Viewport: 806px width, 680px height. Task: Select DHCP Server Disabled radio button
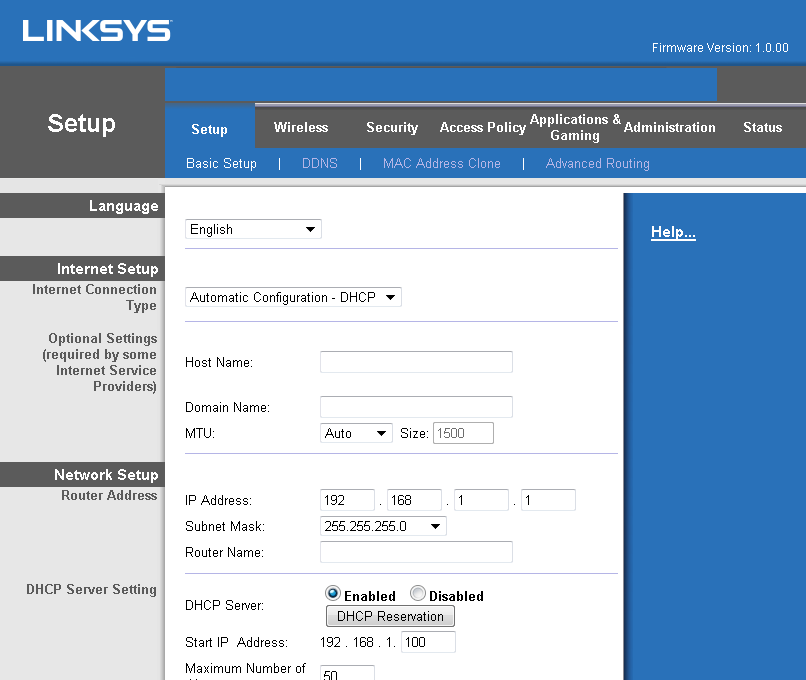click(418, 594)
